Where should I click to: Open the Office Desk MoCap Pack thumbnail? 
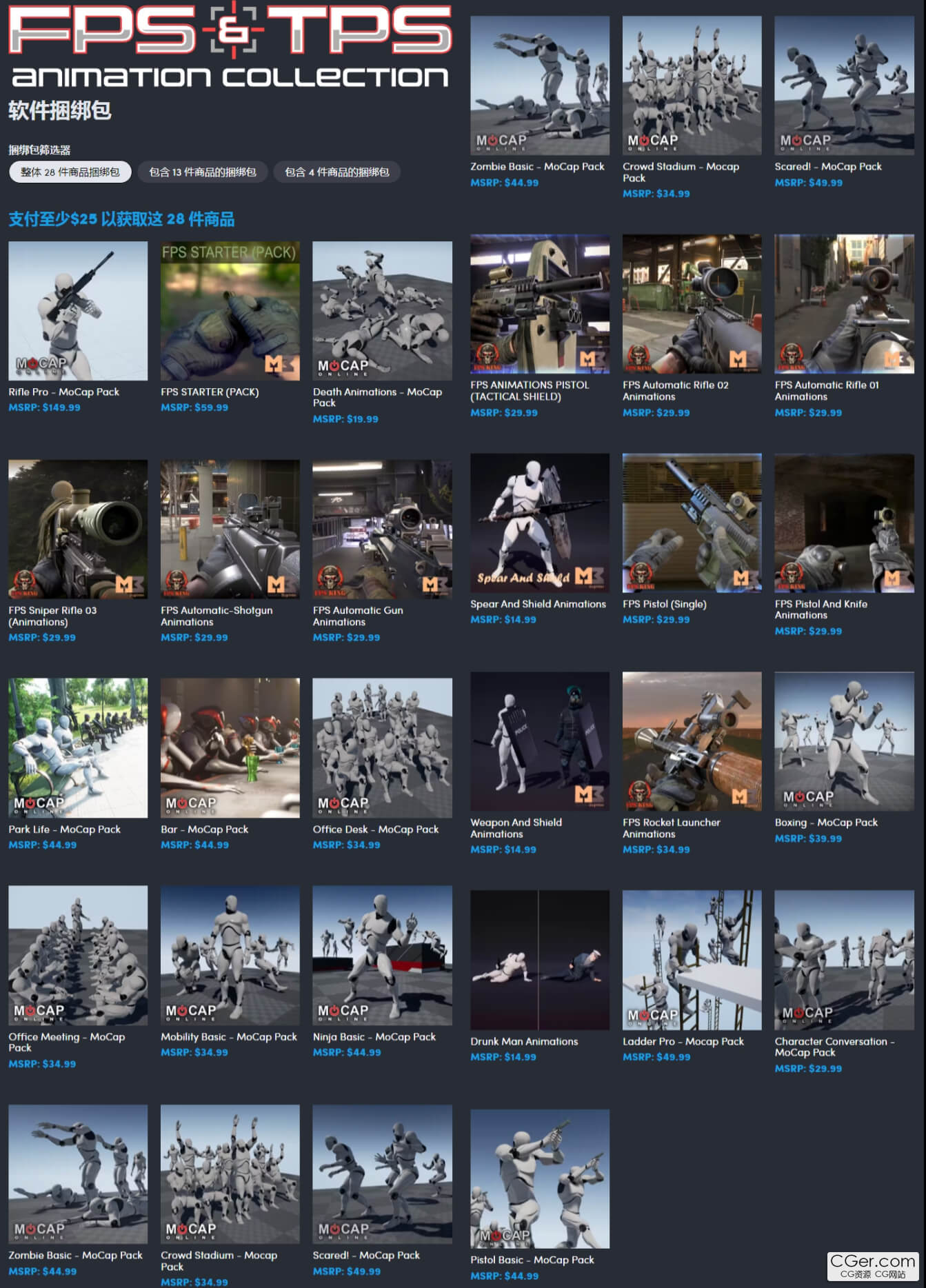[382, 748]
